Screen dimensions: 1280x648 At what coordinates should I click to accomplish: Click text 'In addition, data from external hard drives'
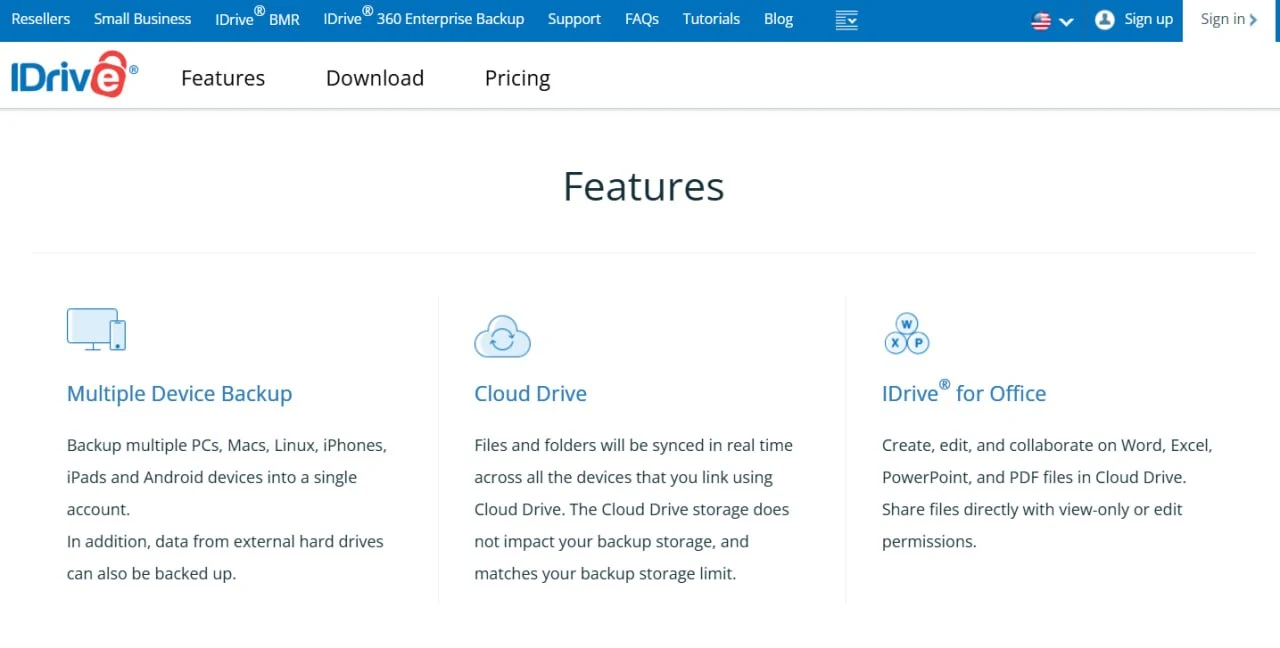click(x=225, y=541)
